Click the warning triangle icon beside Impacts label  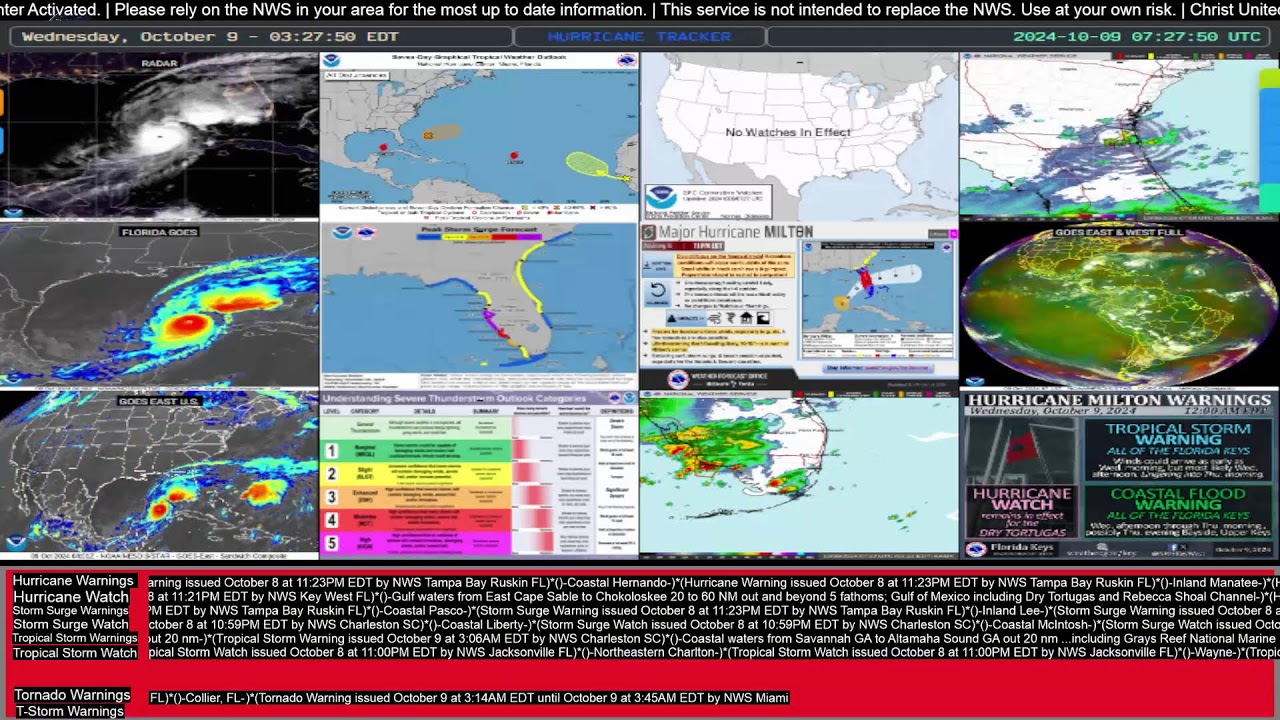tap(672, 318)
